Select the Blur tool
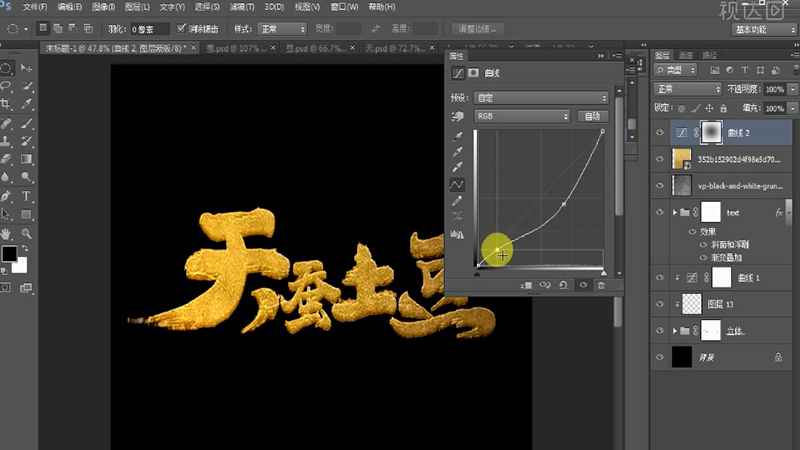The image size is (800, 450). pyautogui.click(x=6, y=178)
